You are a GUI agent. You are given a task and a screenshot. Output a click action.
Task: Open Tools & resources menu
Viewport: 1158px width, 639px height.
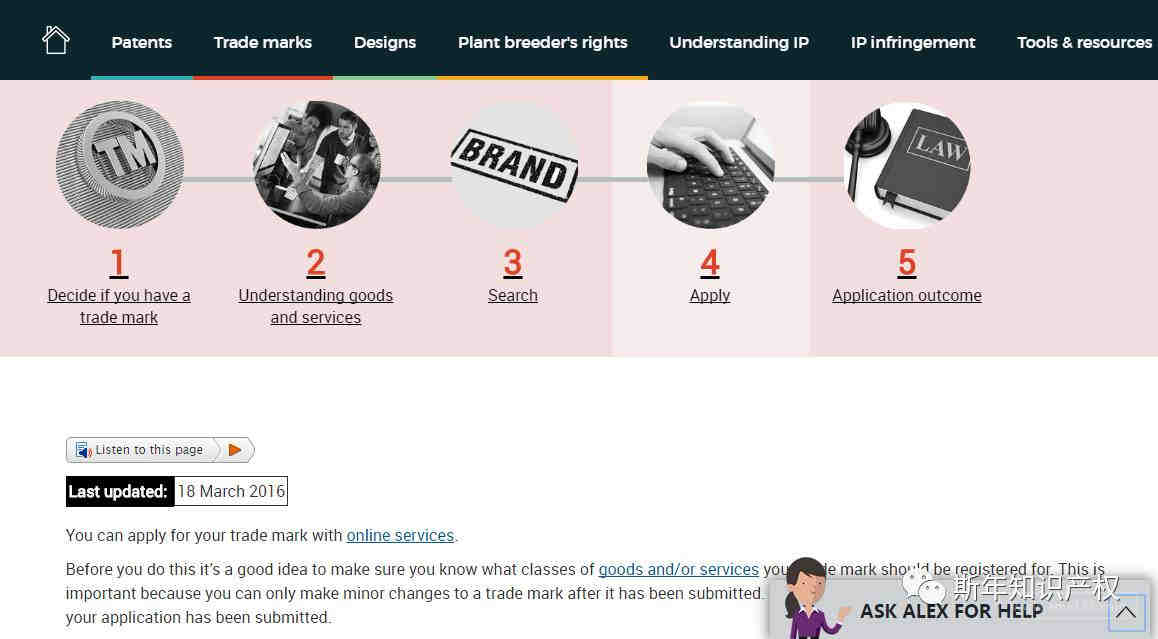pos(1084,42)
